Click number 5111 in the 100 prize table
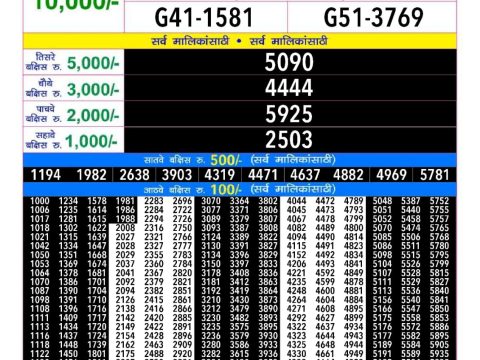Screen dimensions: 480x360 click(382, 282)
